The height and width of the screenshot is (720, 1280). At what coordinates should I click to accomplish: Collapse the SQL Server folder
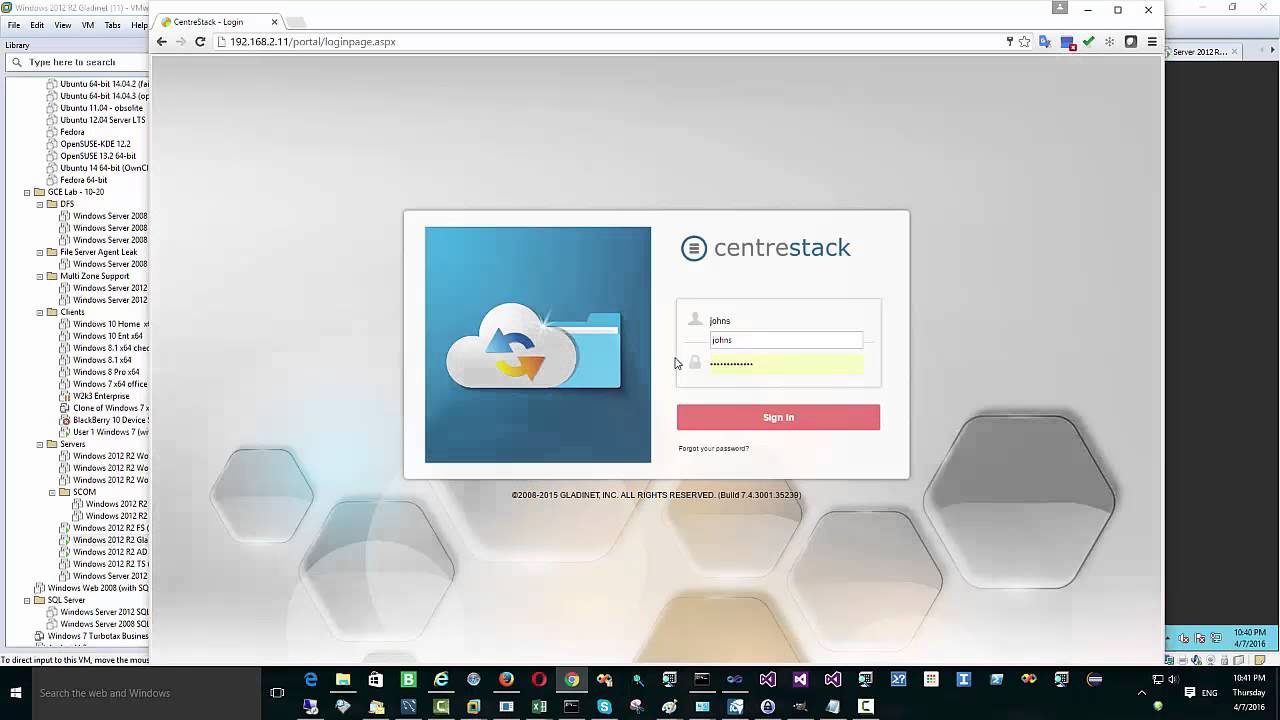(27, 600)
